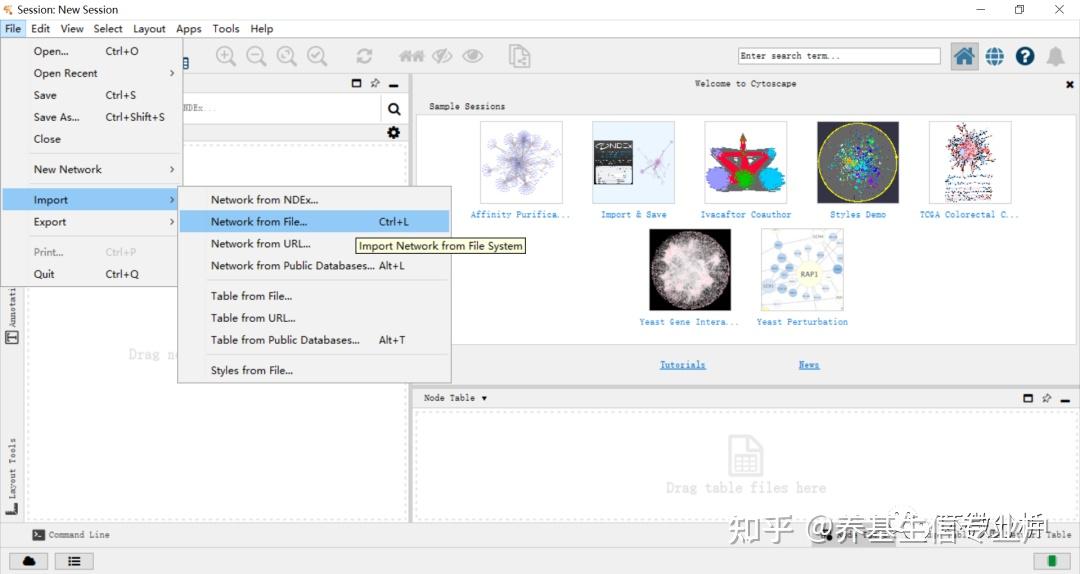Click the globe network search icon
Screen dimensions: 1080x574
click(995, 56)
